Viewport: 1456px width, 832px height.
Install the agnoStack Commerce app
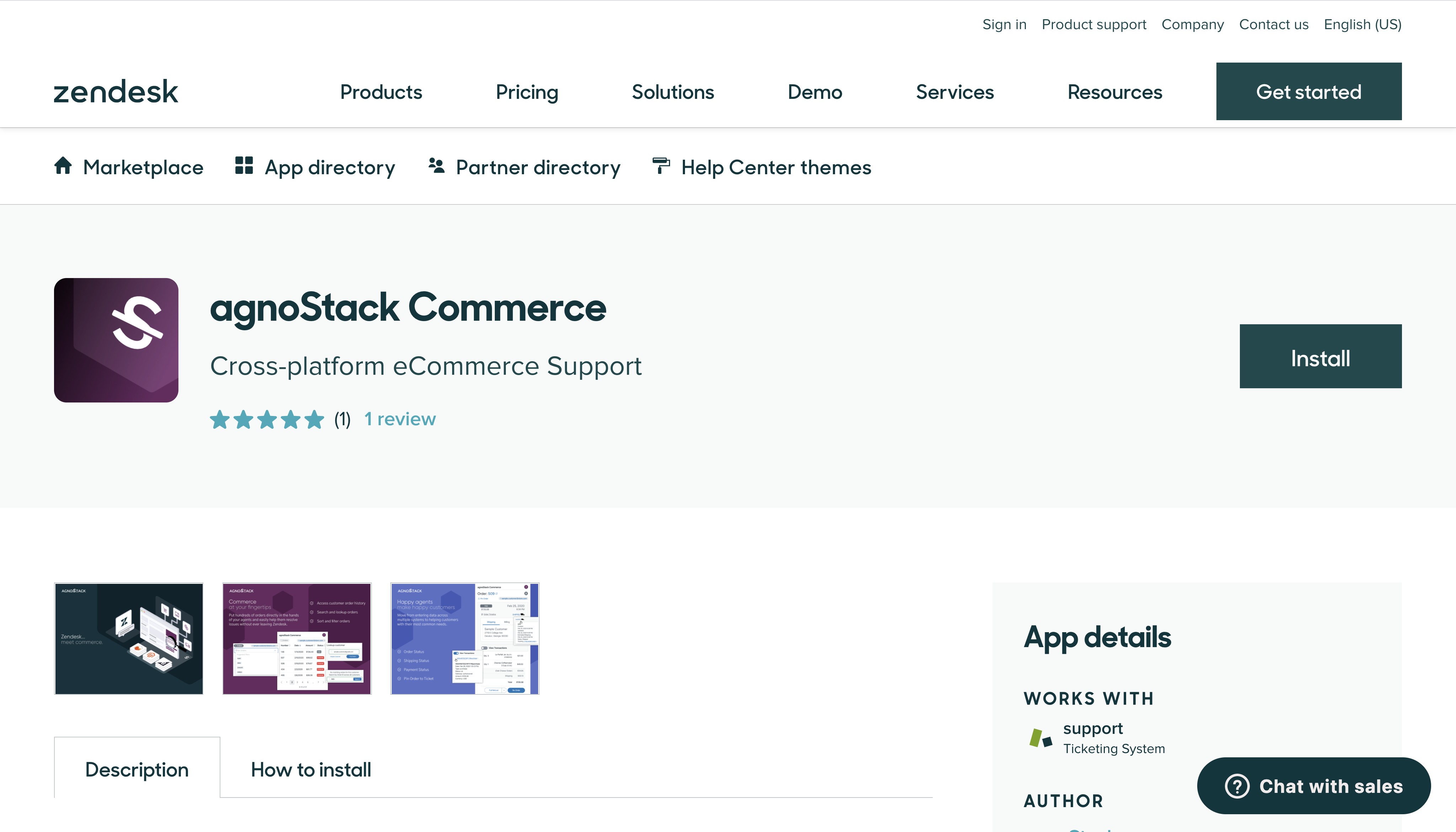(1320, 357)
